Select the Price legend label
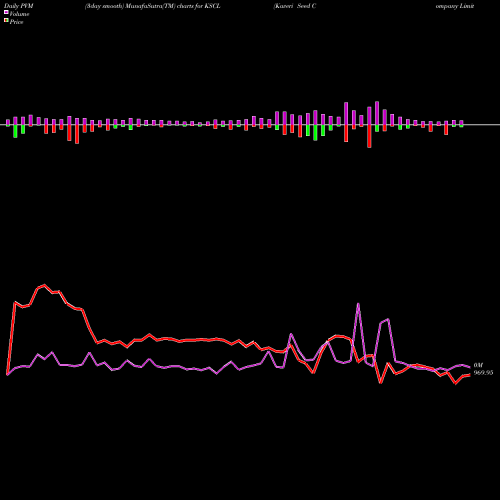Viewport: 500px width, 500px height. [x=16, y=22]
